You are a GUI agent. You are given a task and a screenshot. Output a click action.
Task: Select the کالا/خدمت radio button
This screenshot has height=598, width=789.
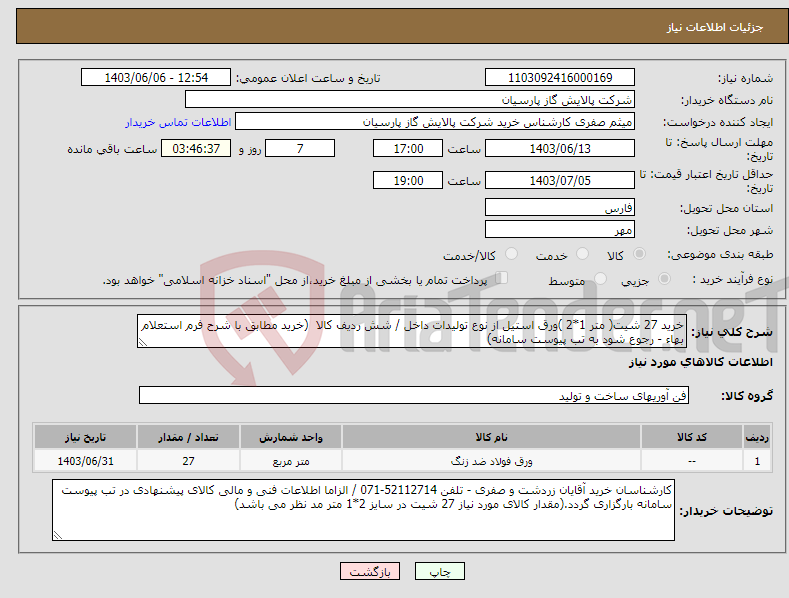click(x=511, y=254)
